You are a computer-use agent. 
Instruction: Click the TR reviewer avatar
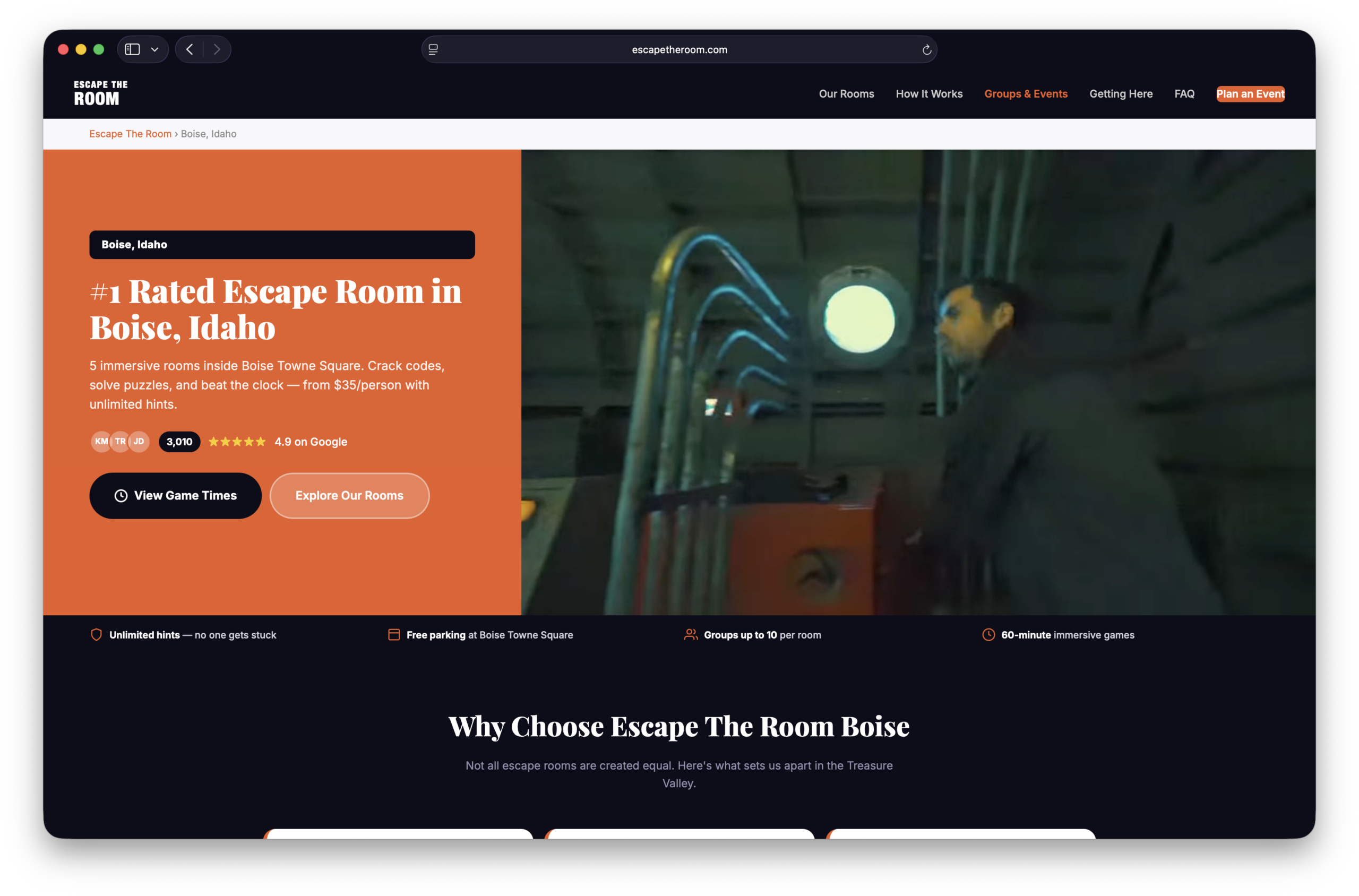coord(120,441)
